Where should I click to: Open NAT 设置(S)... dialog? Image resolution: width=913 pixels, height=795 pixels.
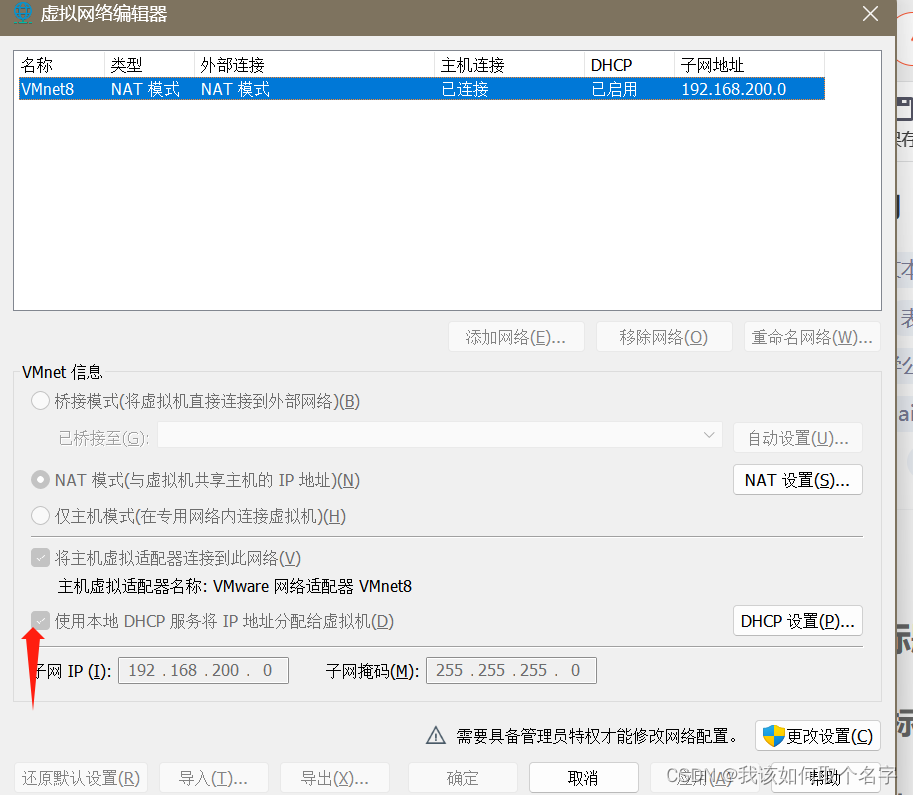798,480
